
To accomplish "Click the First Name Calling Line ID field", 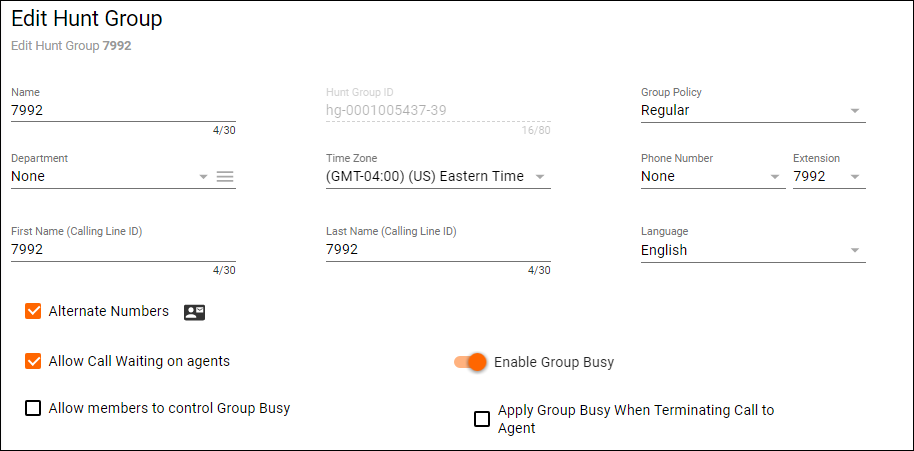I will [x=122, y=251].
